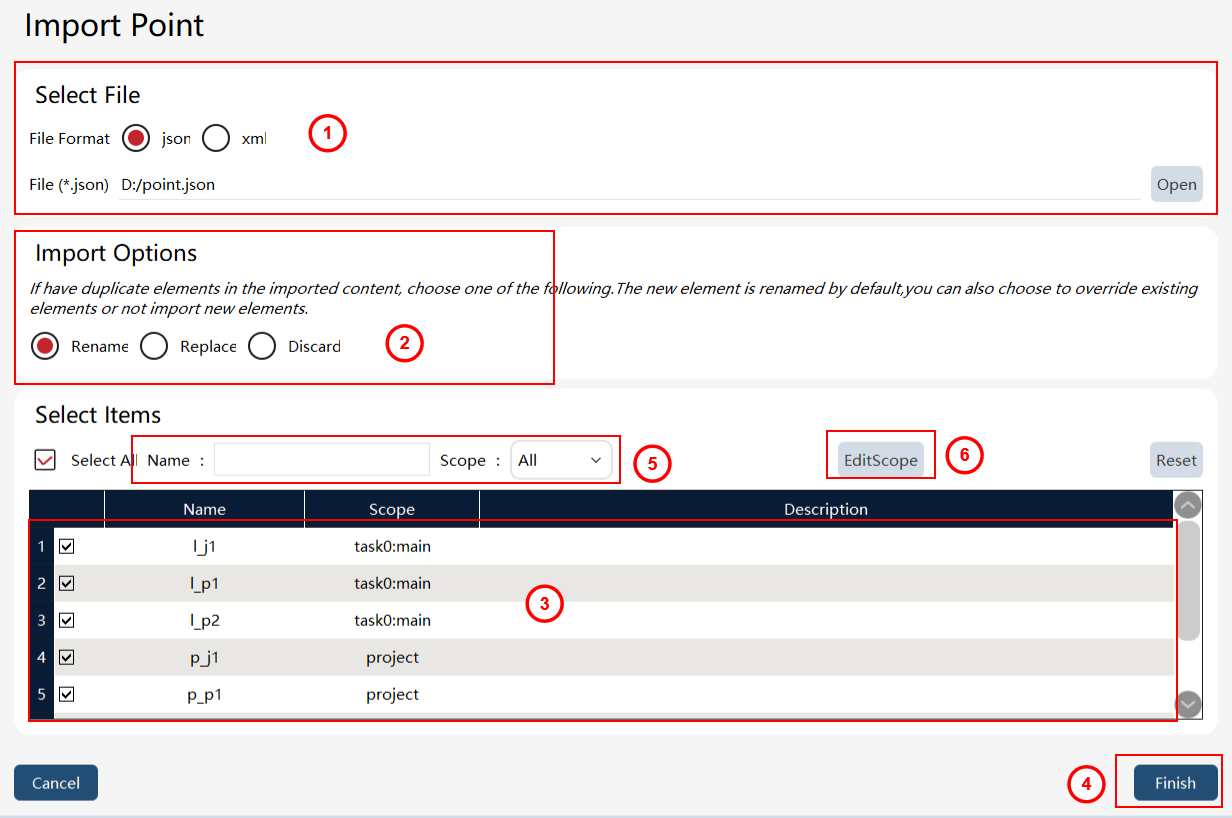Screen dimensions: 1232x818
Task: Click the task0:main scope of row l_p2
Action: pyautogui.click(x=392, y=620)
